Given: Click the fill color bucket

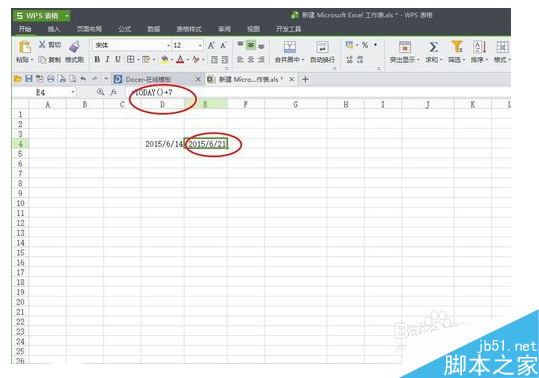Looking at the screenshot, I should 165,59.
